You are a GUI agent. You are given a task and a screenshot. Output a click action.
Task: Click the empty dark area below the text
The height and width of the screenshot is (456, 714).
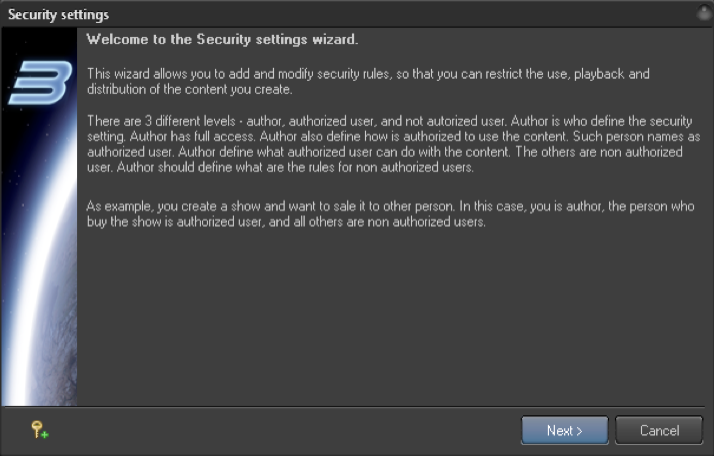click(x=391, y=317)
